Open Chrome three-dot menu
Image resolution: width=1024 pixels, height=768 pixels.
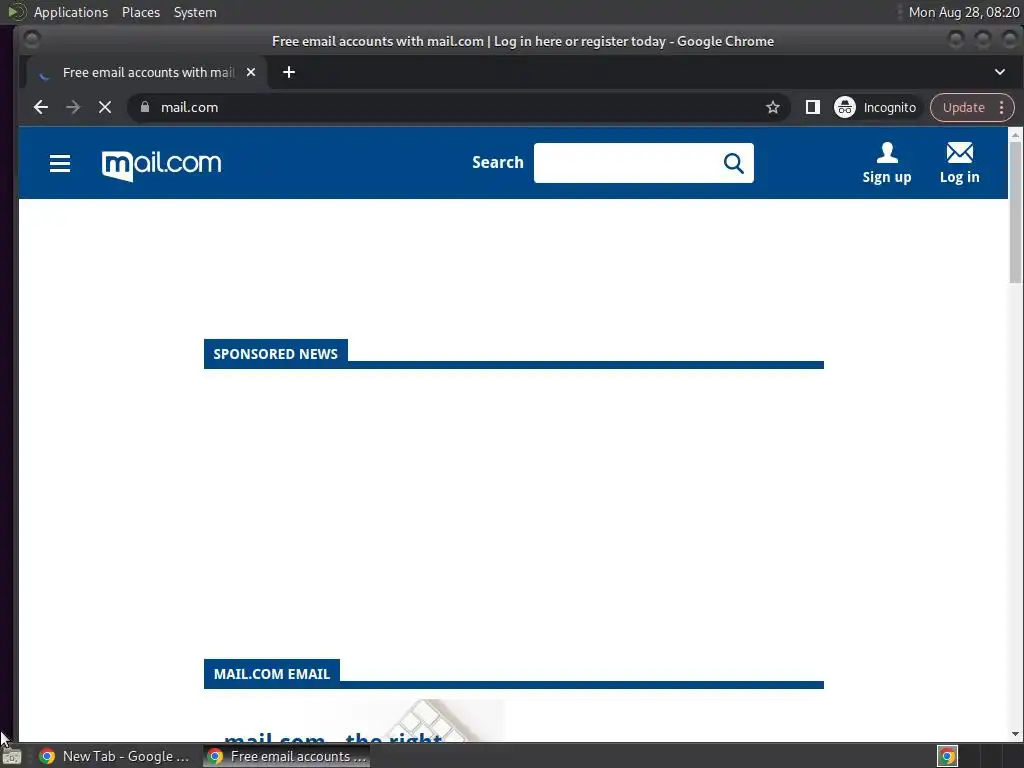click(x=1002, y=107)
